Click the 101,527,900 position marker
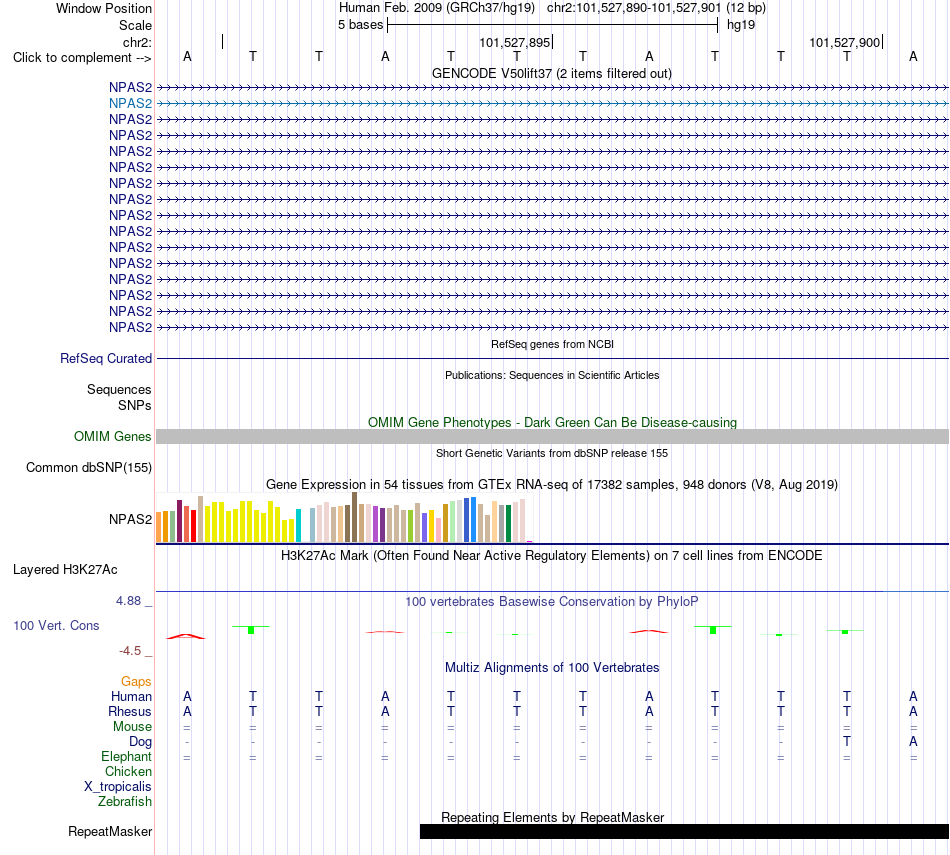This screenshot has height=855, width=950. coord(845,42)
